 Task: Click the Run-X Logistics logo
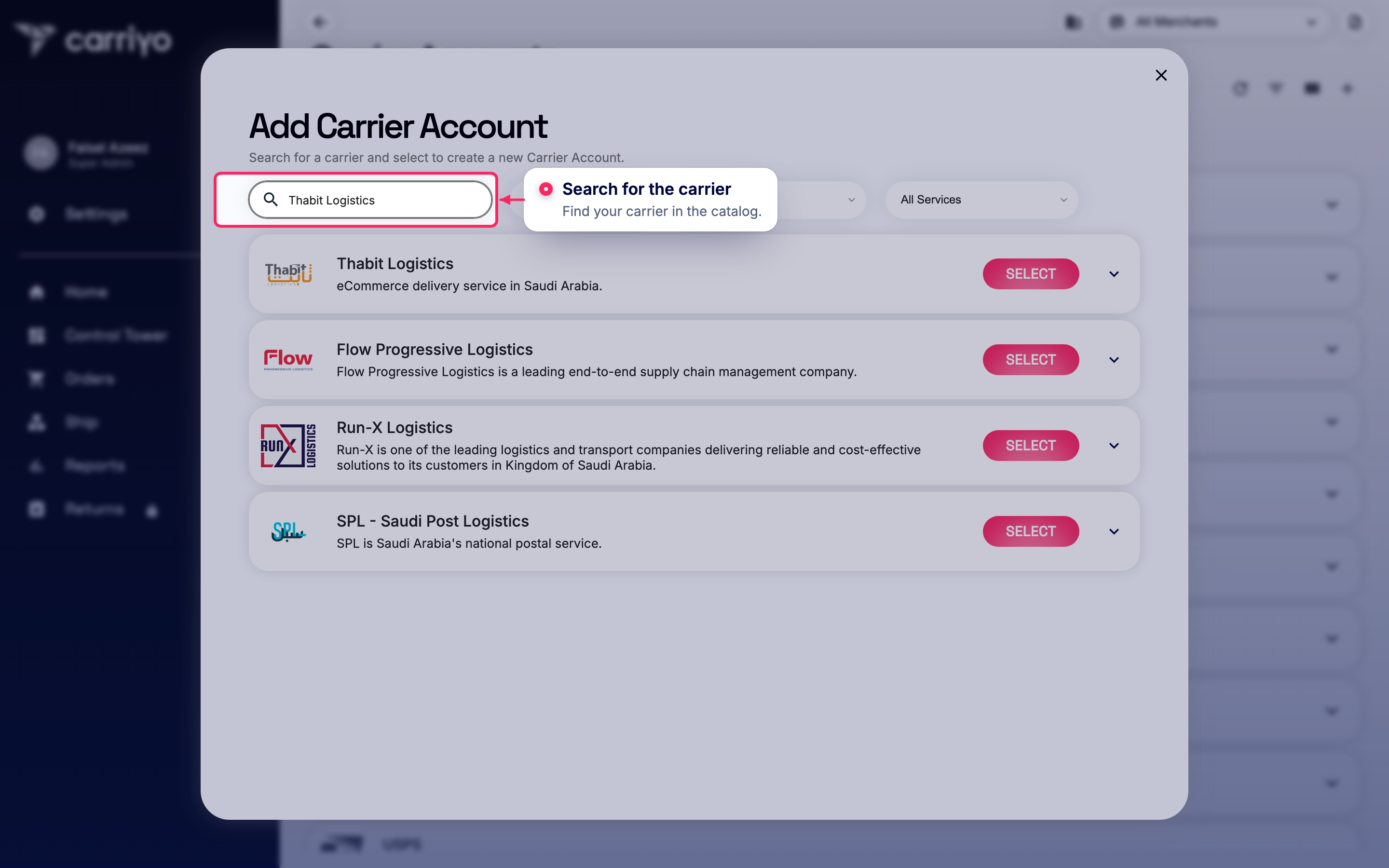(288, 446)
